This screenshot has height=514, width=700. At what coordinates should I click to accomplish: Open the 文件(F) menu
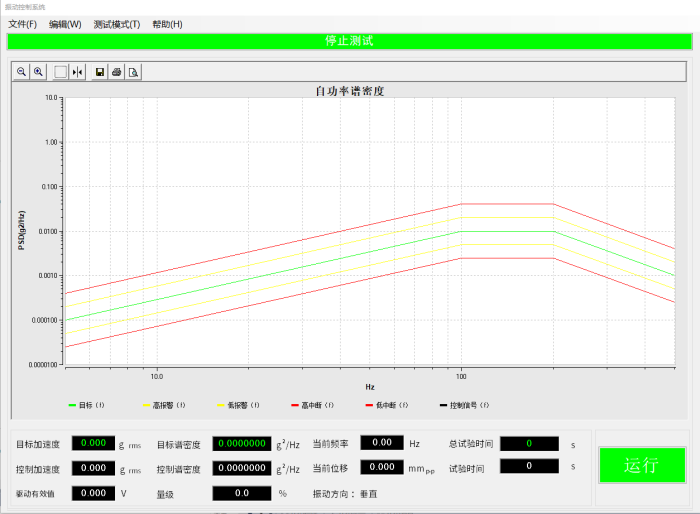[x=22, y=24]
